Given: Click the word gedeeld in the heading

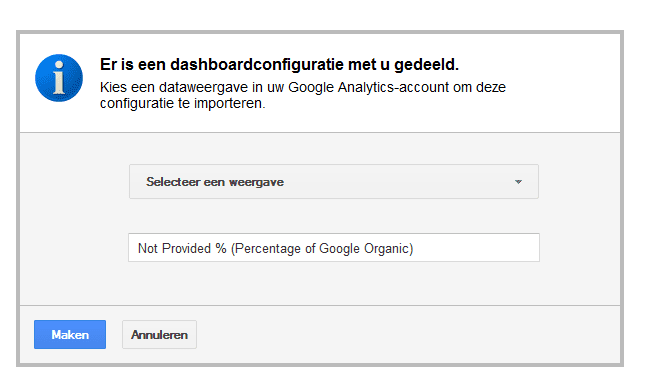Looking at the screenshot, I should [426, 65].
